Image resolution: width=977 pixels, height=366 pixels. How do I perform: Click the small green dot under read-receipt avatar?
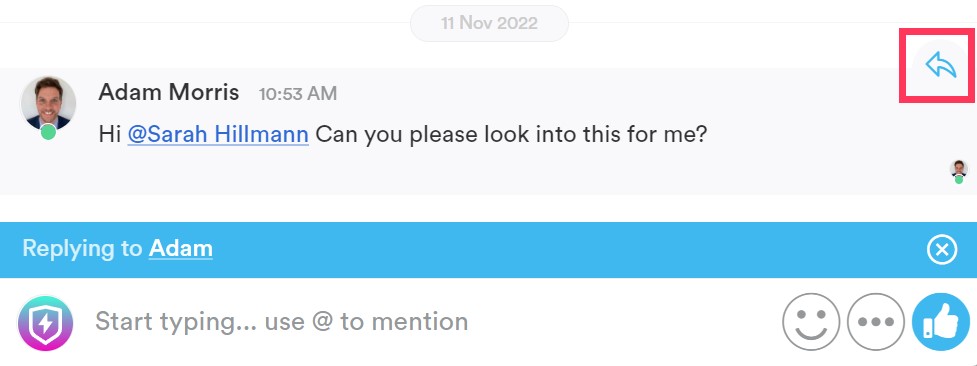(959, 180)
